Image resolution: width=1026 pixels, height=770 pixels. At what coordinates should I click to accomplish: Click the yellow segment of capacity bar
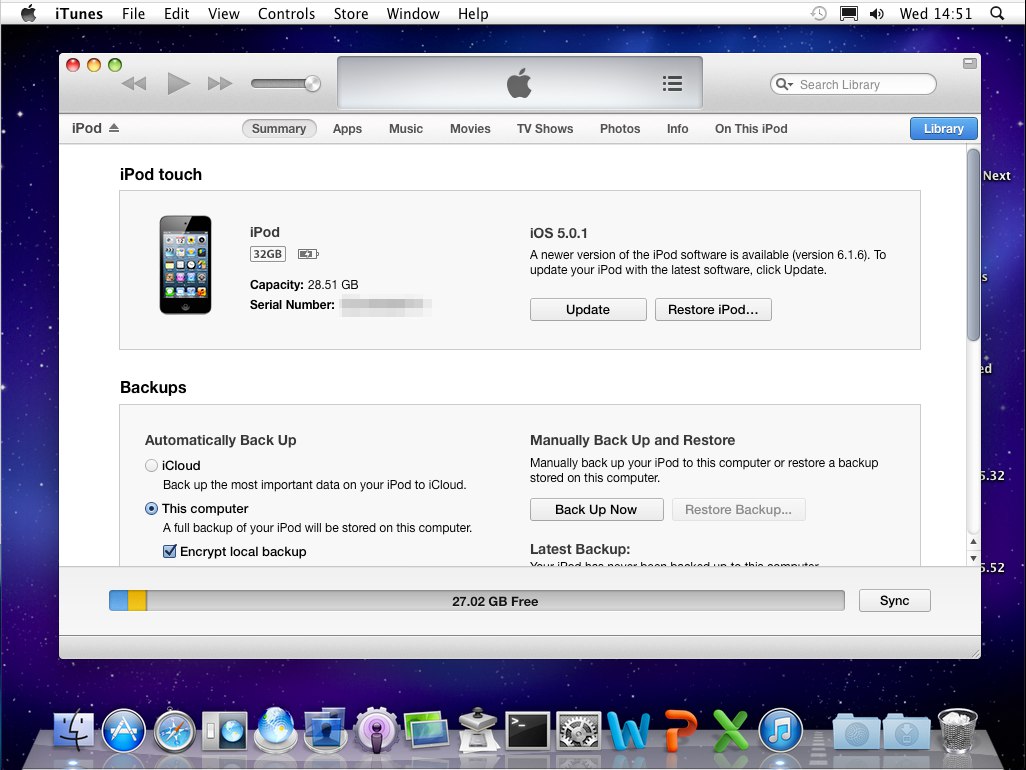pyautogui.click(x=137, y=601)
